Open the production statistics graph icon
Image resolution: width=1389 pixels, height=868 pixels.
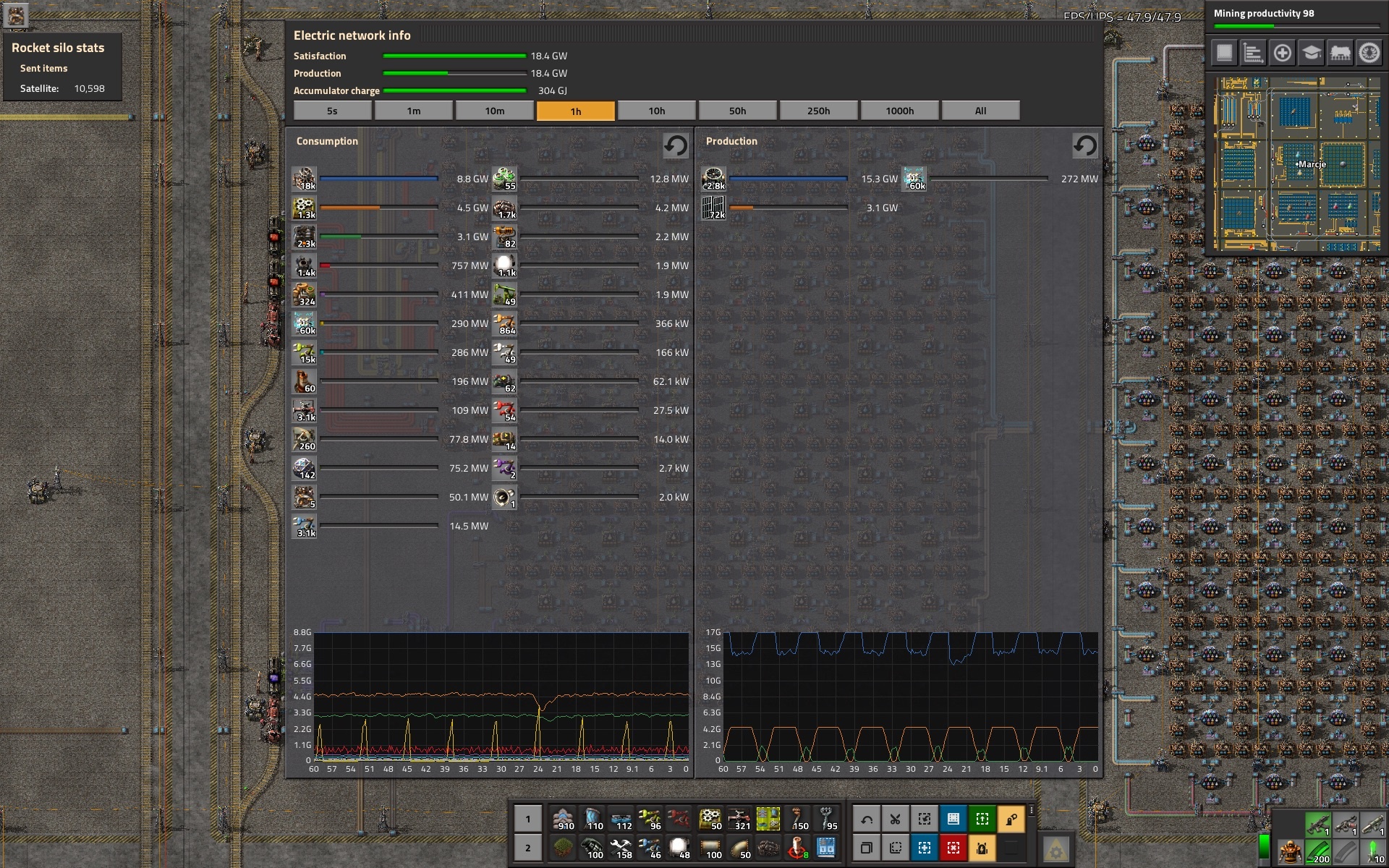tap(1253, 53)
